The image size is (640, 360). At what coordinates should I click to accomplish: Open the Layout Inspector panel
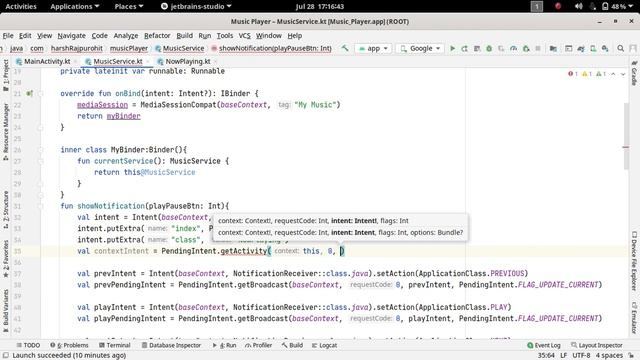tap(597, 345)
